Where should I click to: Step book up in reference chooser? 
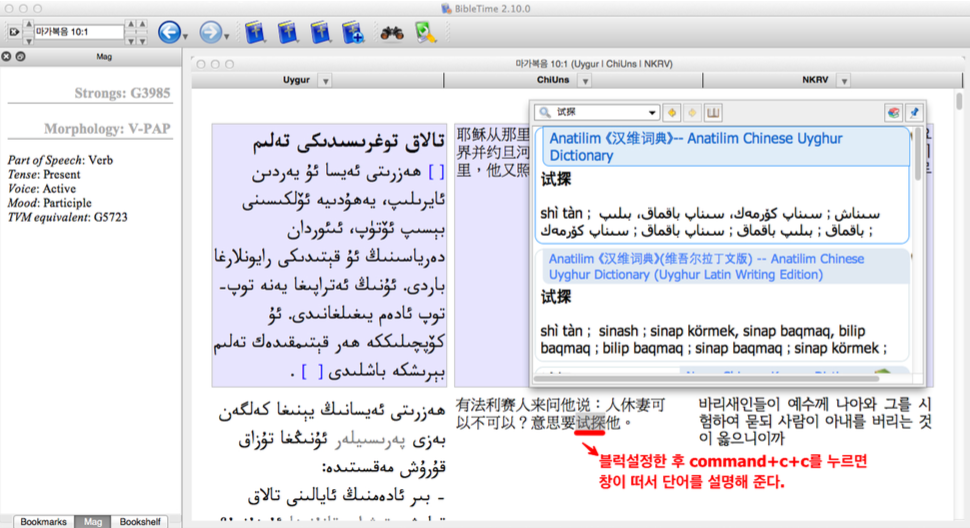point(28,24)
